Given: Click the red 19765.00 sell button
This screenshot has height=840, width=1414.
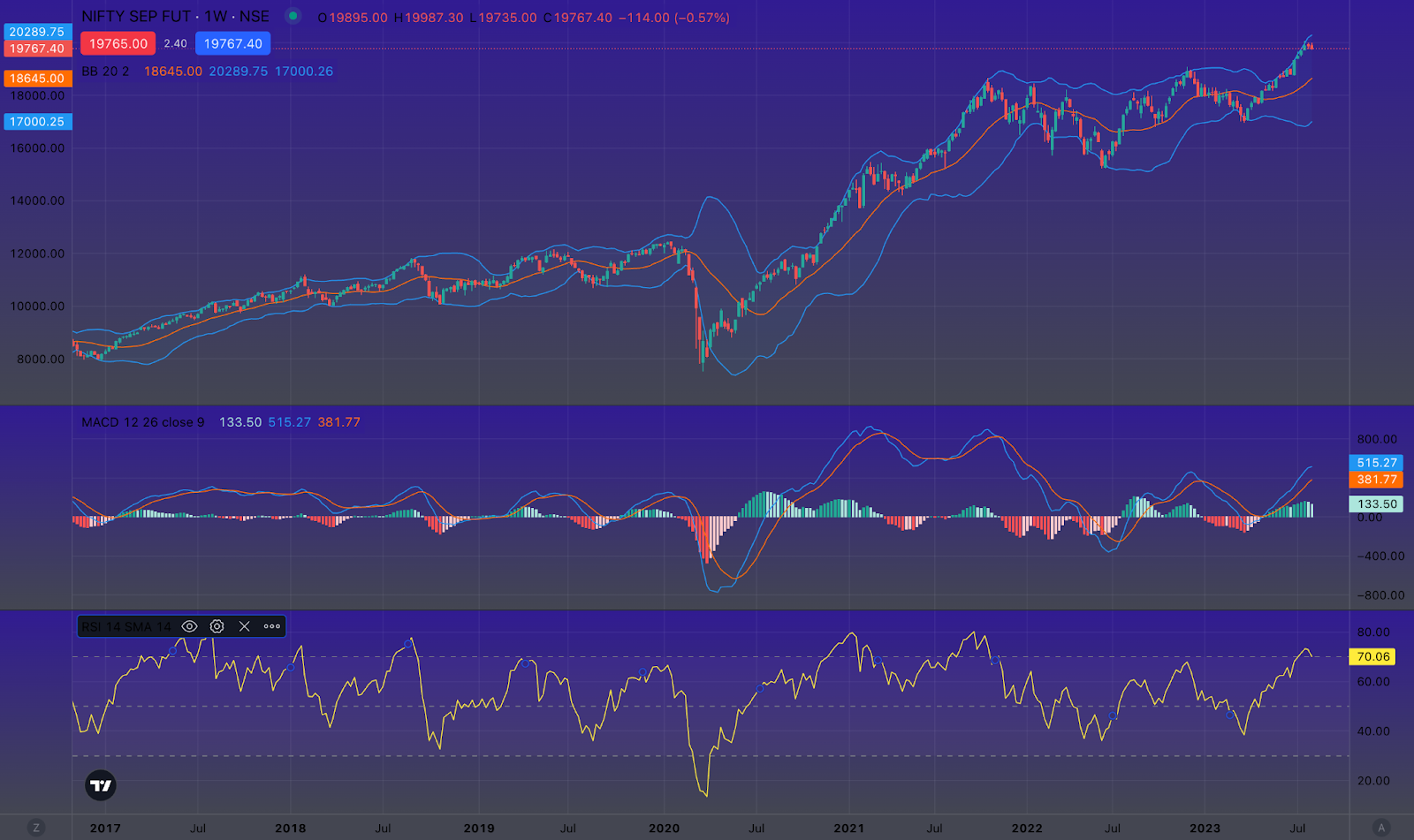Looking at the screenshot, I should point(118,43).
